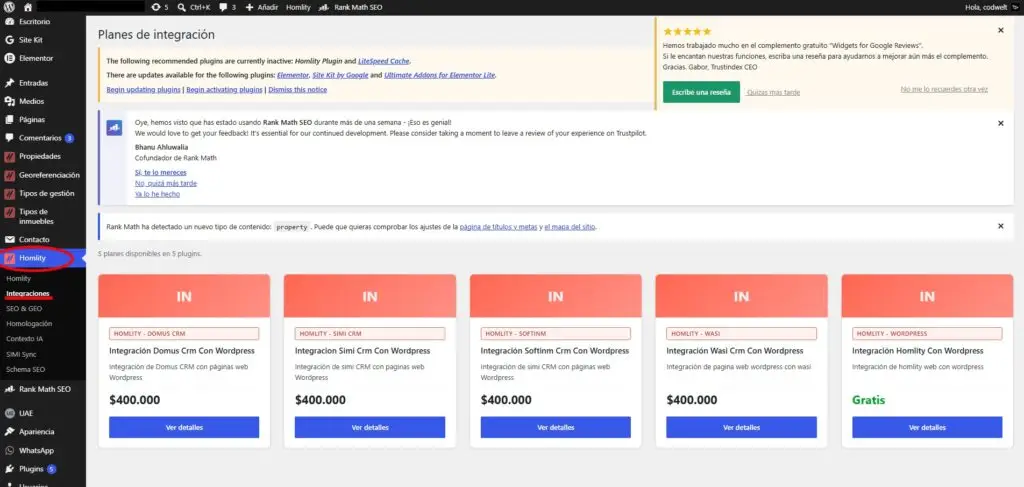This screenshot has height=487, width=1024.
Task: Close the new content type notice
Action: pos(1000,226)
